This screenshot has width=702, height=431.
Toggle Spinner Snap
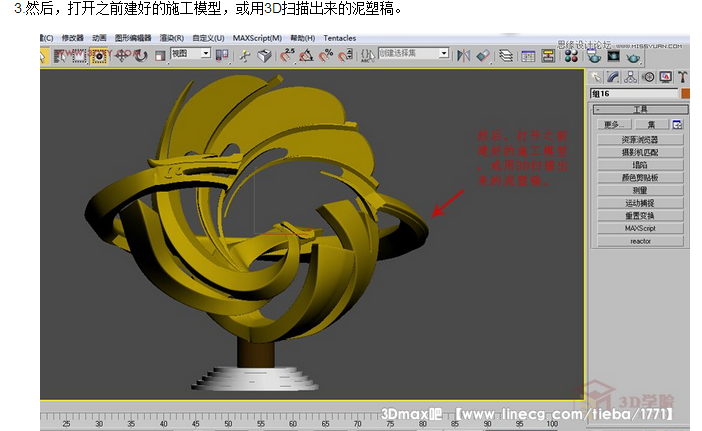tap(346, 56)
